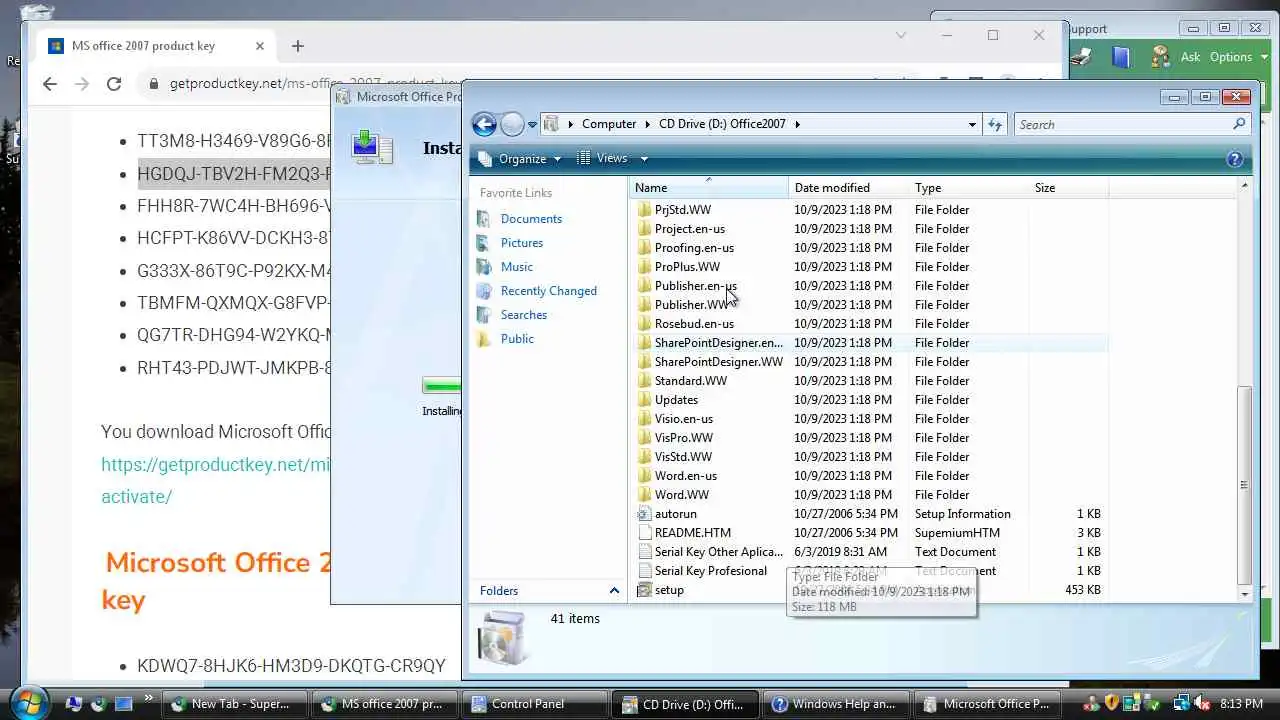The width and height of the screenshot is (1280, 720).
Task: Click the Explorer help question mark icon
Action: (1235, 159)
